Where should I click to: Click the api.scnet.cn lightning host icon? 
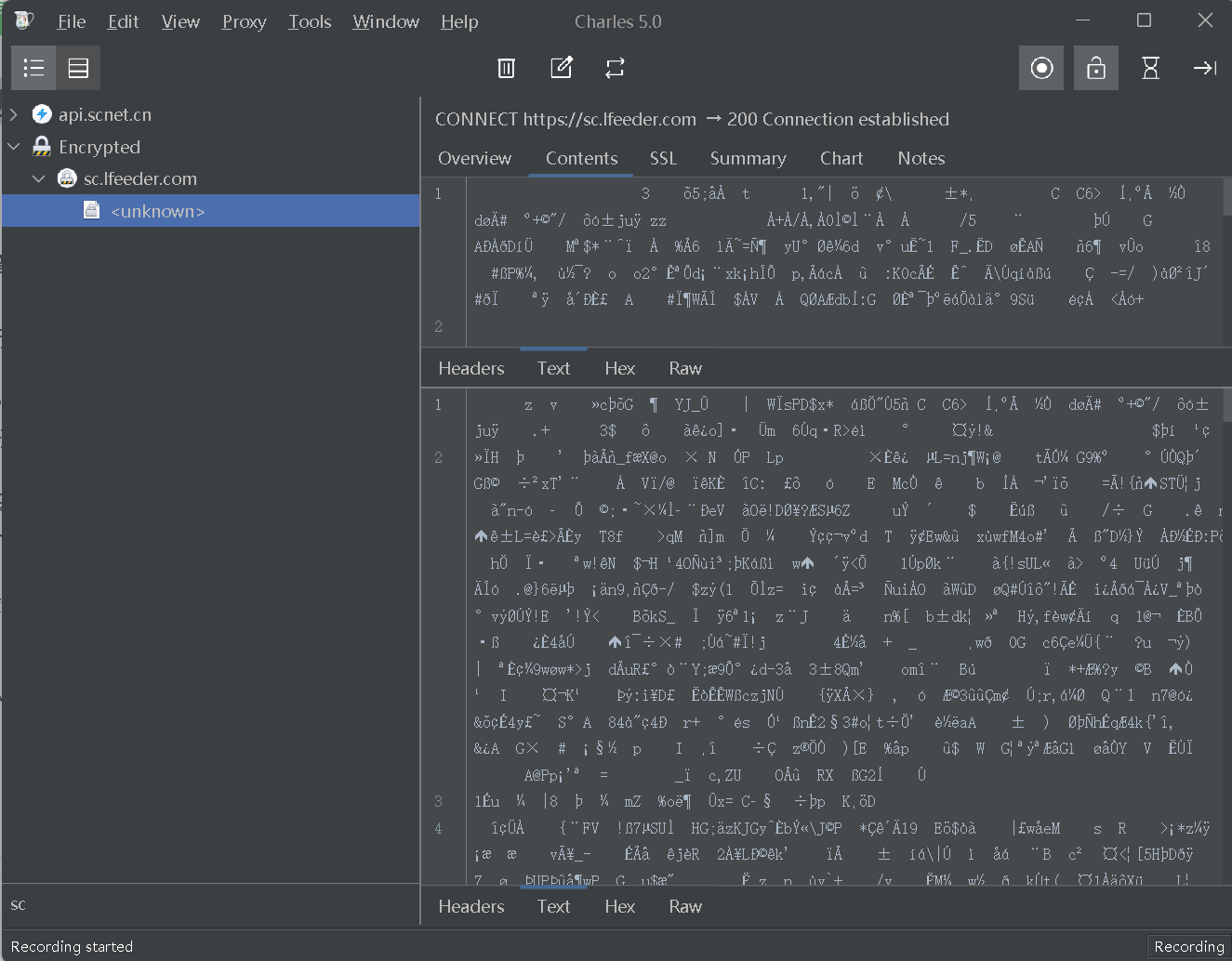coord(42,114)
